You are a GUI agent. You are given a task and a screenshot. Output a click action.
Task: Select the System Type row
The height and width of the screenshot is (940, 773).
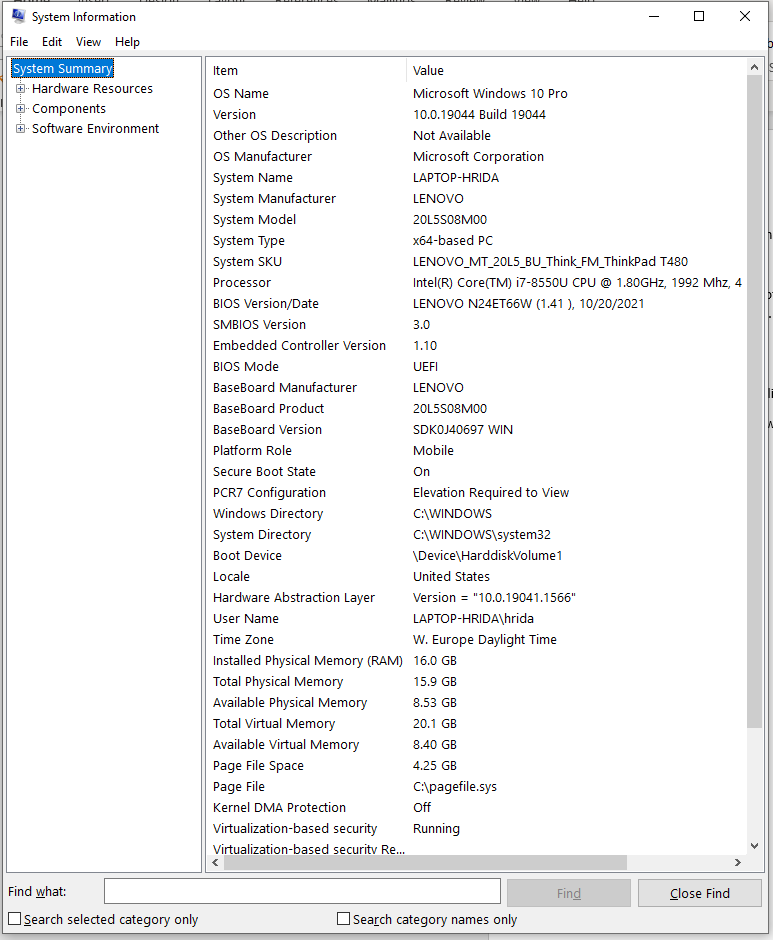click(x=477, y=240)
